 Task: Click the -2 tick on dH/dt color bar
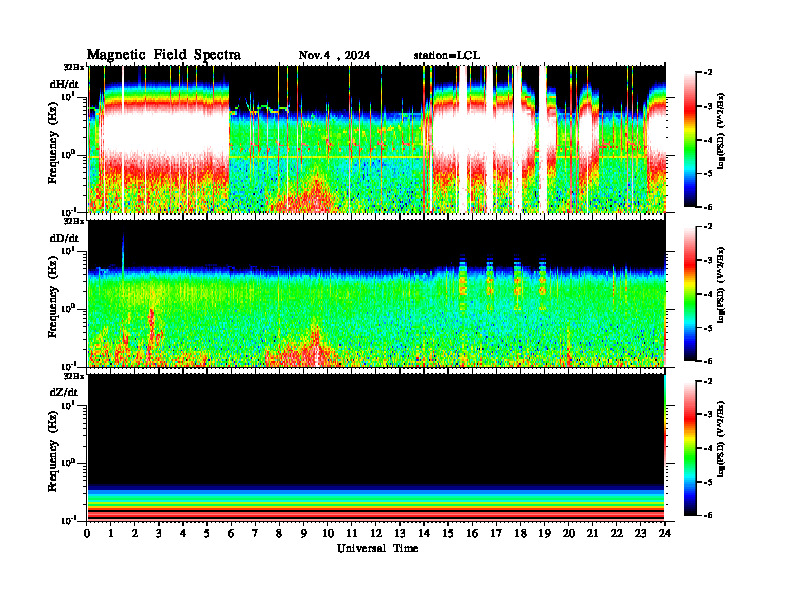707,73
